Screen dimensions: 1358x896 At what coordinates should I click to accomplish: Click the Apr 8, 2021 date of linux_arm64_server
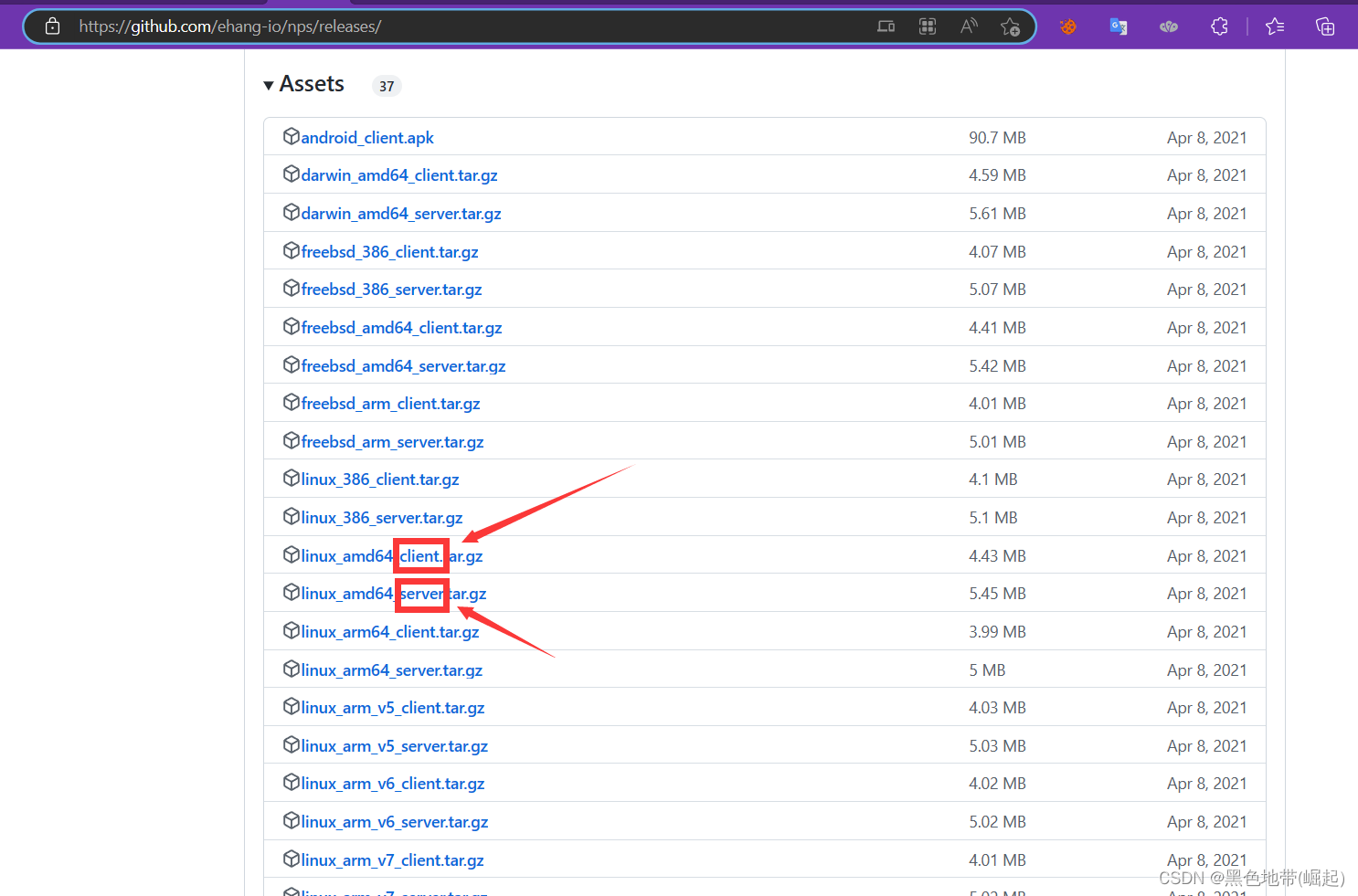(x=1206, y=670)
